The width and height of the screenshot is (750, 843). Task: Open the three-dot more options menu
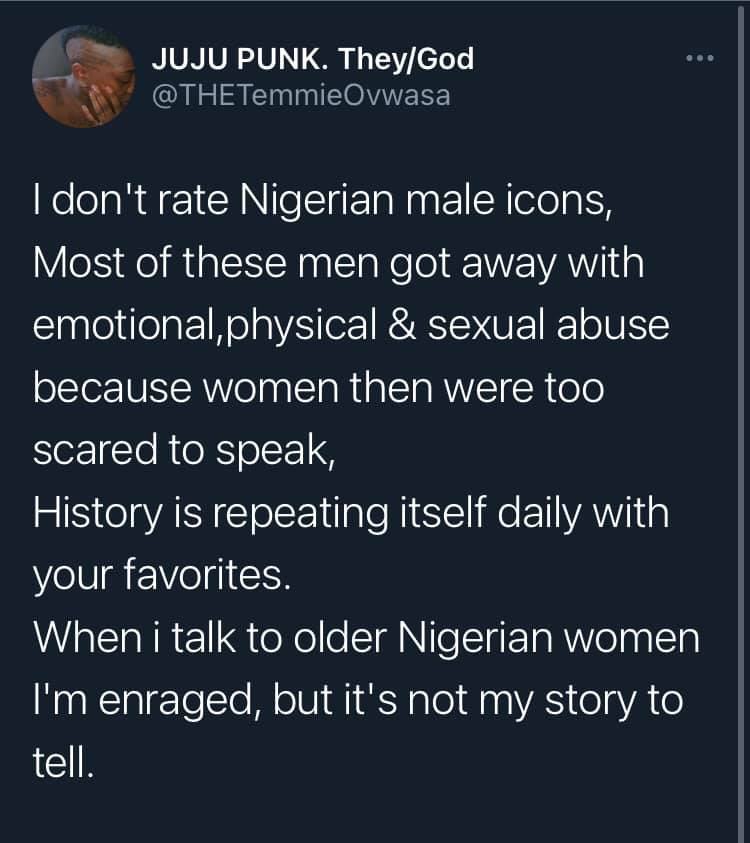coord(700,58)
